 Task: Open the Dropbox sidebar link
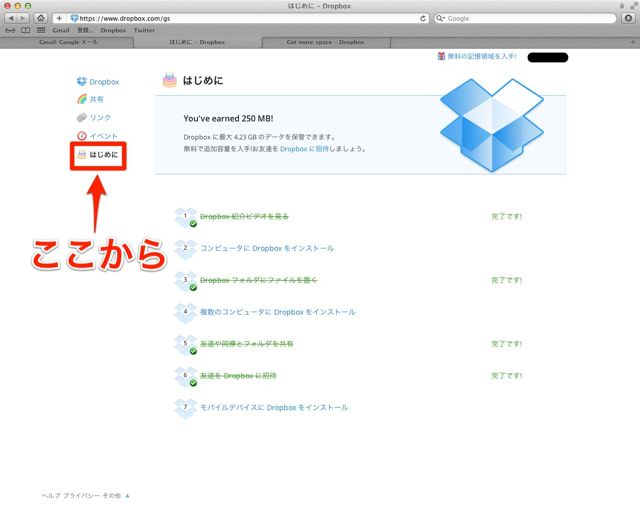pos(104,82)
